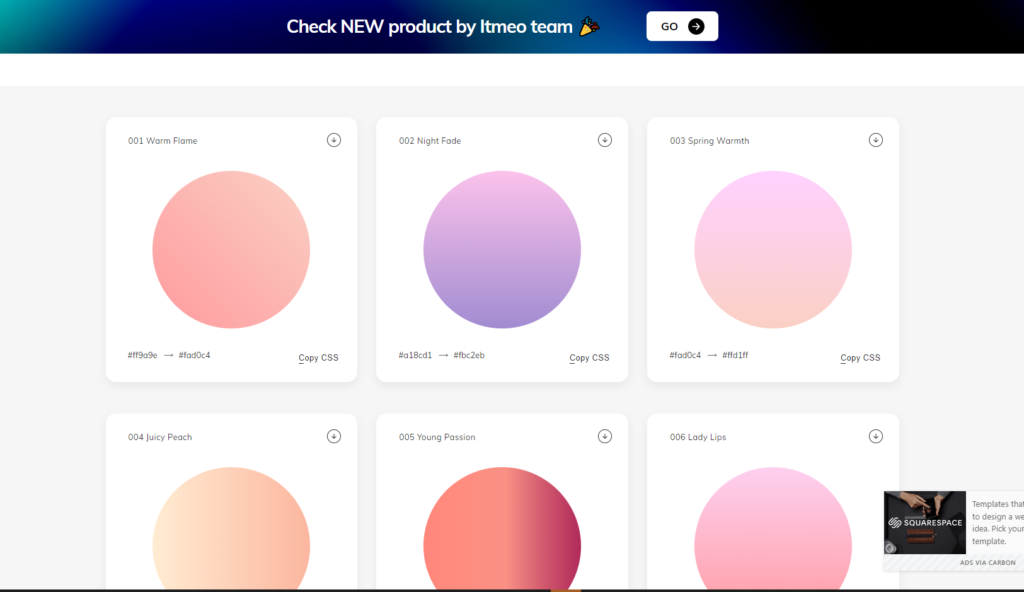The height and width of the screenshot is (592, 1024).
Task: Download the 001 Warm Flame gradient
Action: pyautogui.click(x=334, y=140)
